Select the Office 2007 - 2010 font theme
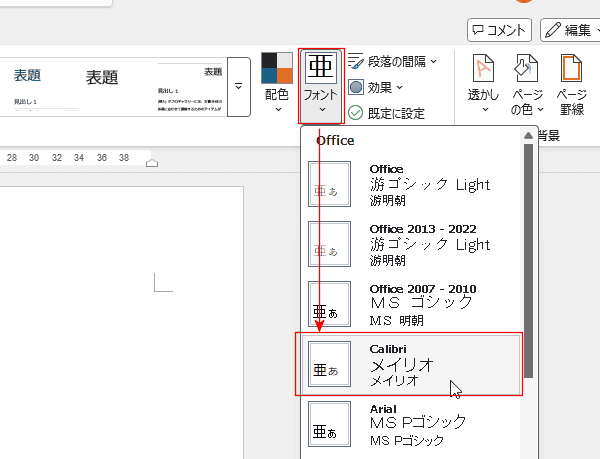This screenshot has width=600, height=459. pos(411,304)
